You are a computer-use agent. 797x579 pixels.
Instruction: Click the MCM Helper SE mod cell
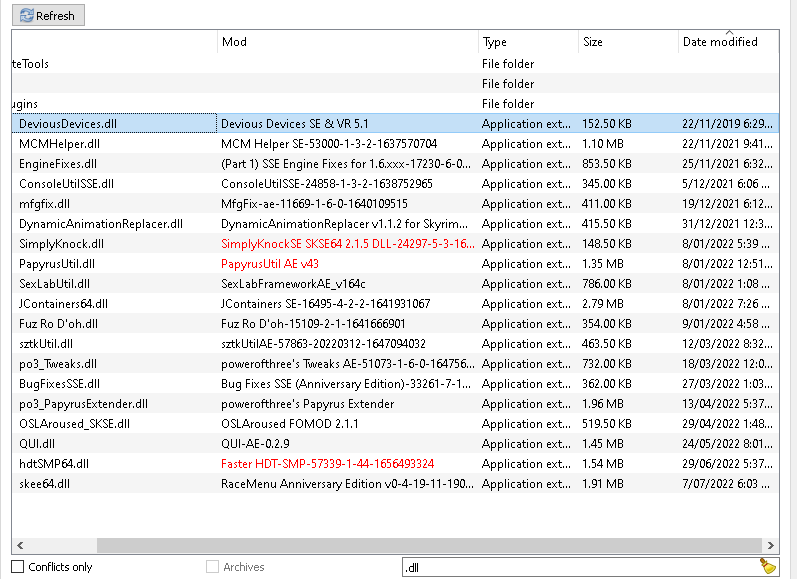329,144
